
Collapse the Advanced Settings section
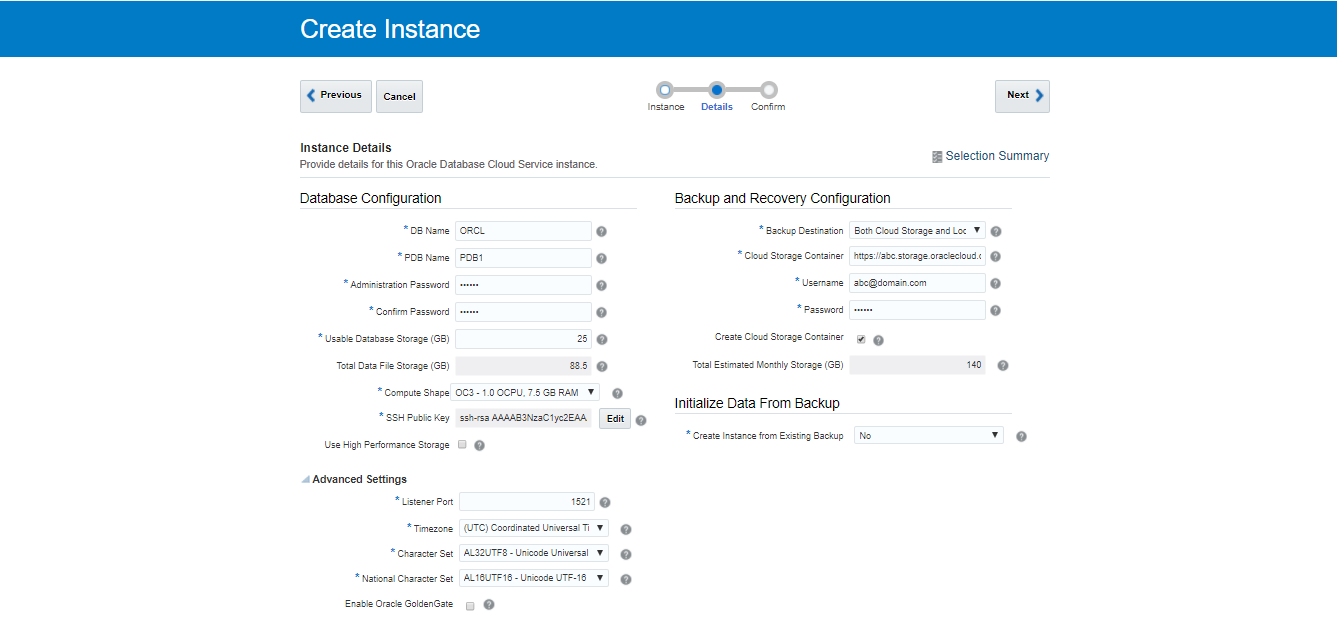pos(306,480)
